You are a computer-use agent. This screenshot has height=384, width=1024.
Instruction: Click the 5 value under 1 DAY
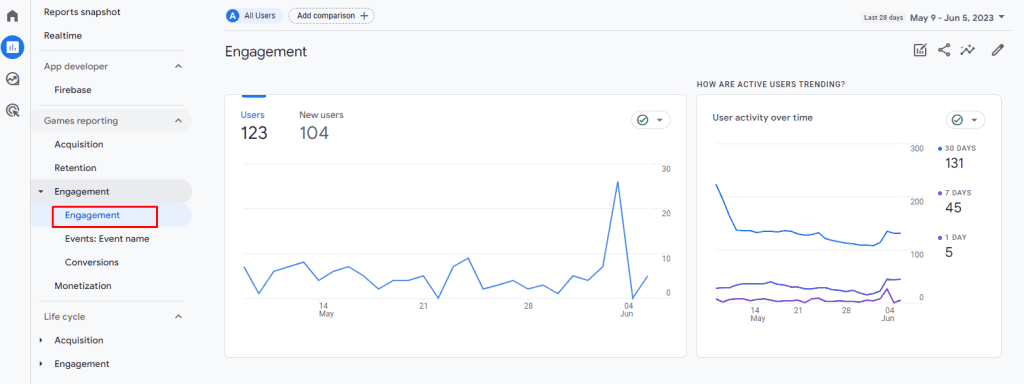point(949,252)
